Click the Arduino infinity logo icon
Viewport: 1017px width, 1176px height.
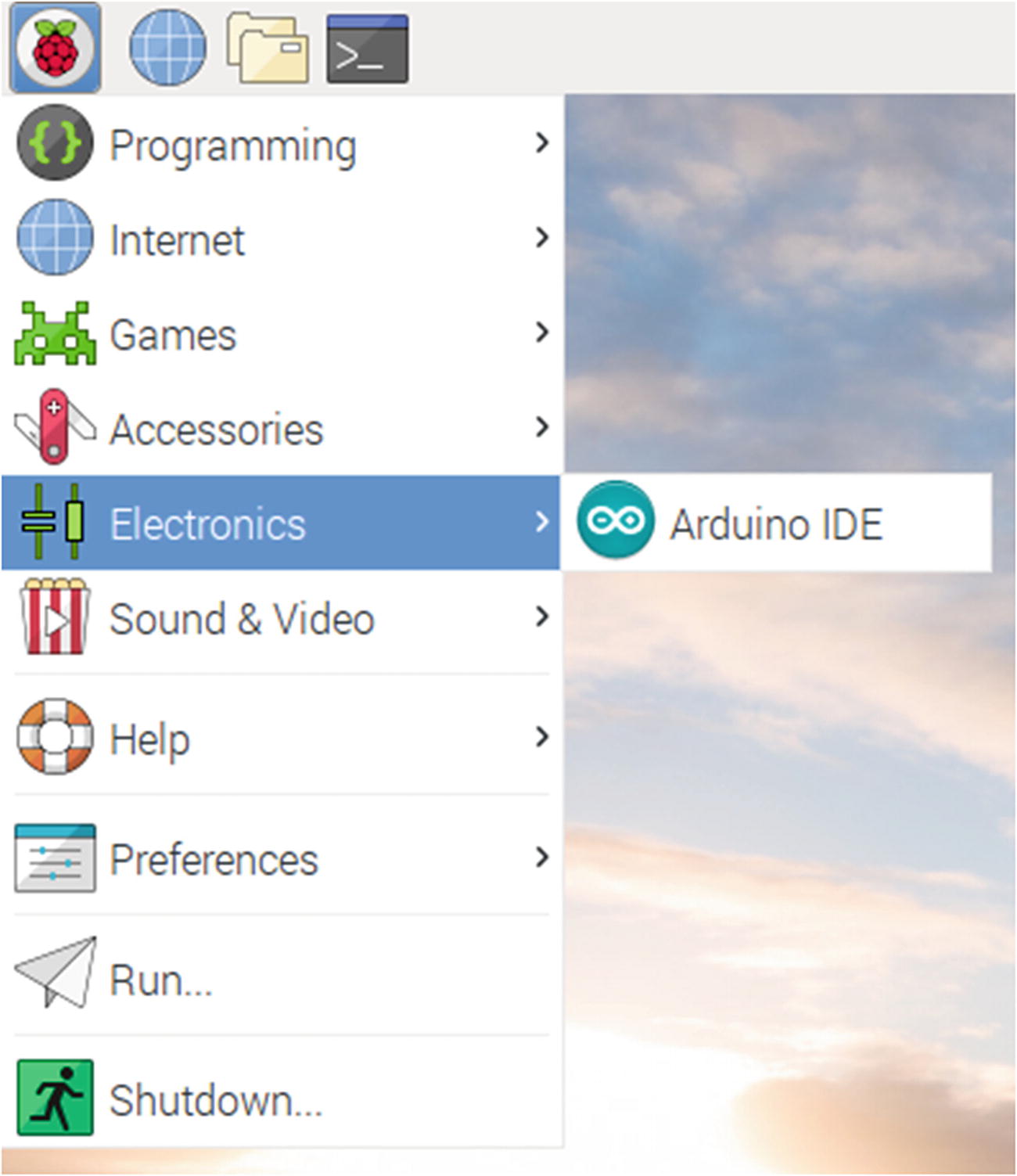(616, 520)
